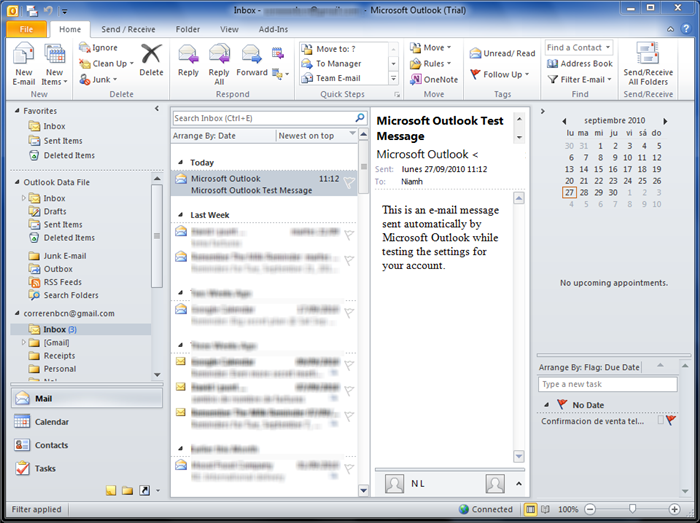Open the Receipts folder
The width and height of the screenshot is (700, 523).
point(59,356)
